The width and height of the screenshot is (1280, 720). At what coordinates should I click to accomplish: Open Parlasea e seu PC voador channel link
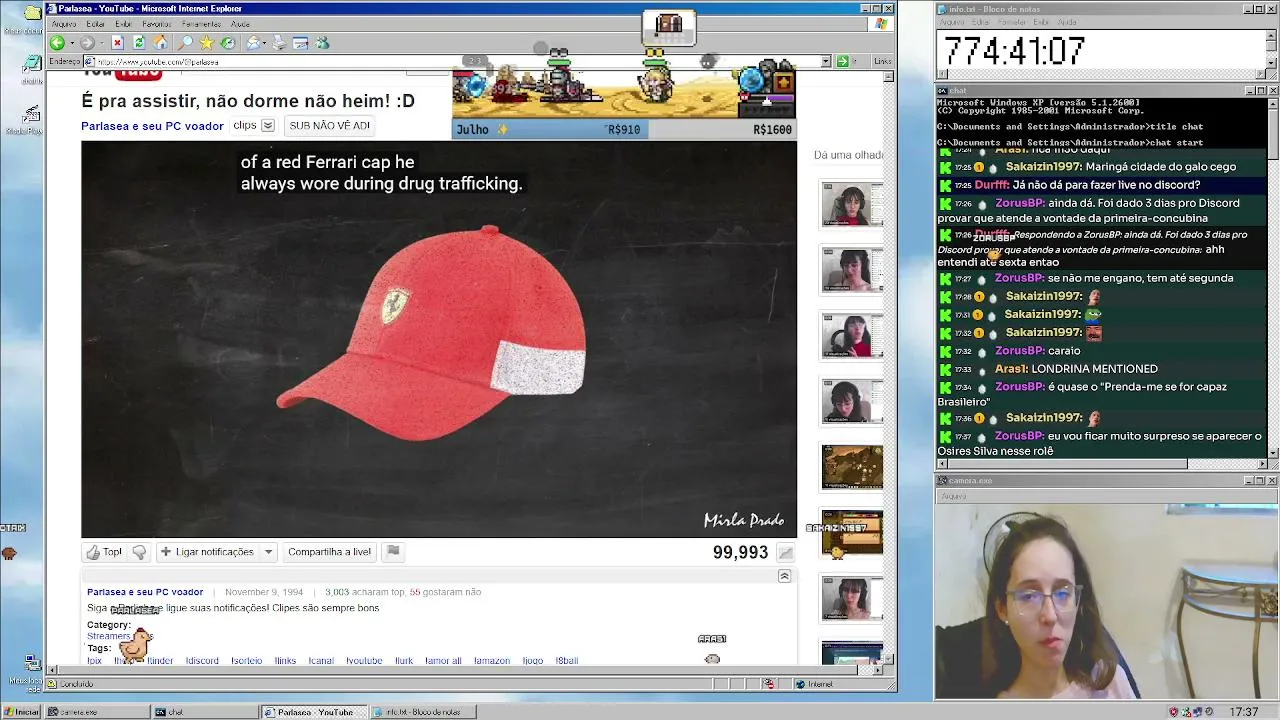(x=152, y=126)
